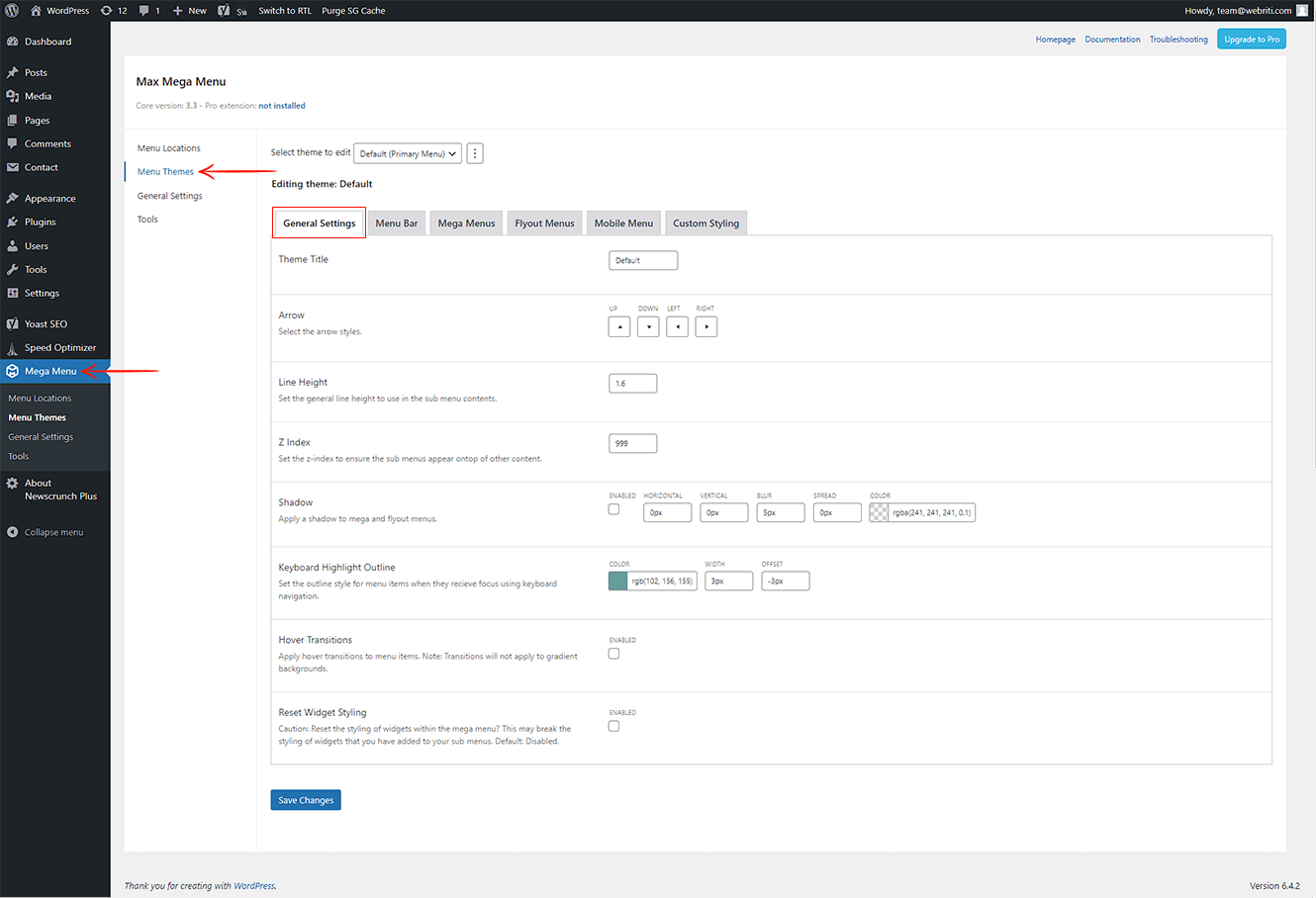Click the Dashboard gauge icon in sidebar

13,42
